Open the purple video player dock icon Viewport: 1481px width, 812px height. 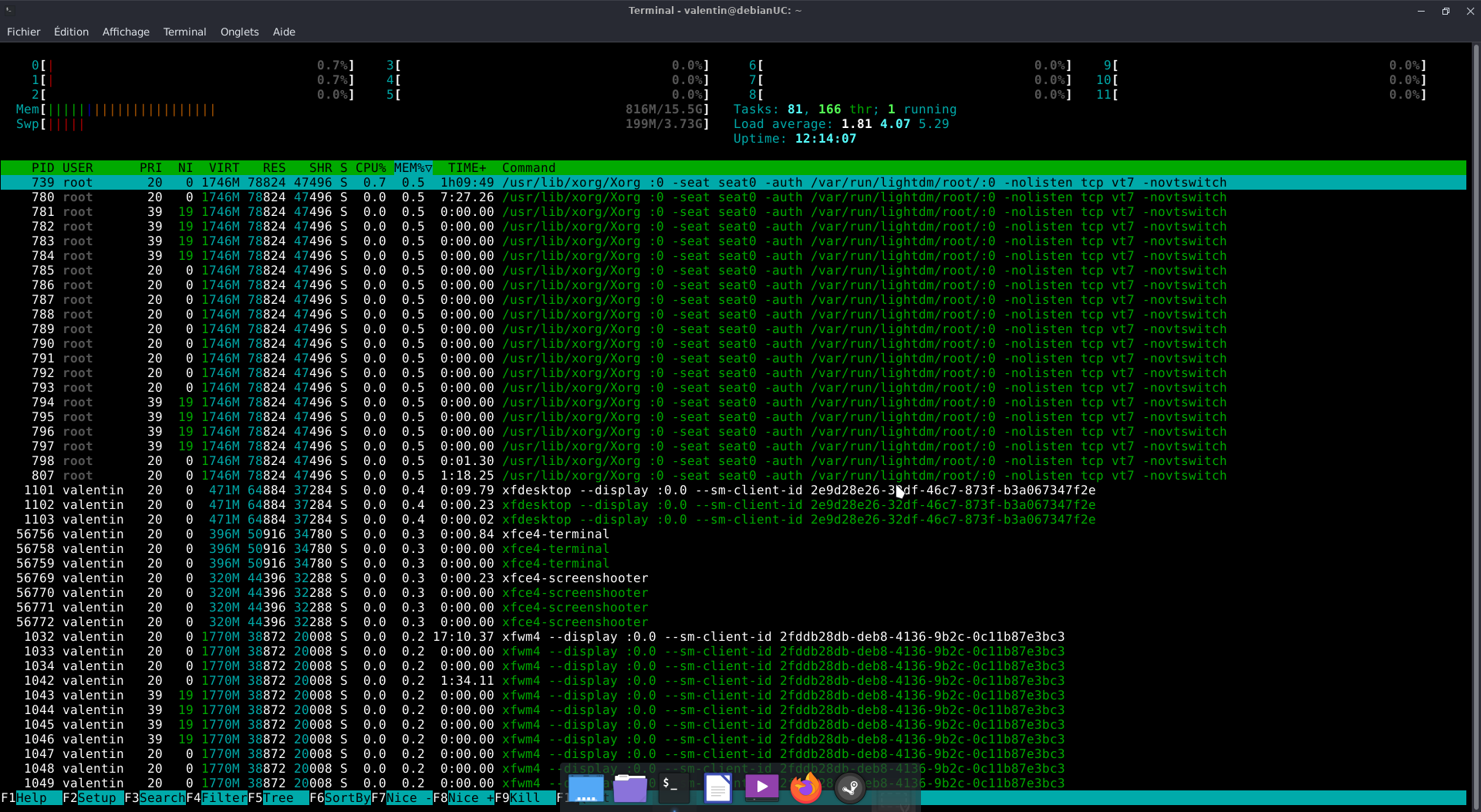click(x=761, y=787)
